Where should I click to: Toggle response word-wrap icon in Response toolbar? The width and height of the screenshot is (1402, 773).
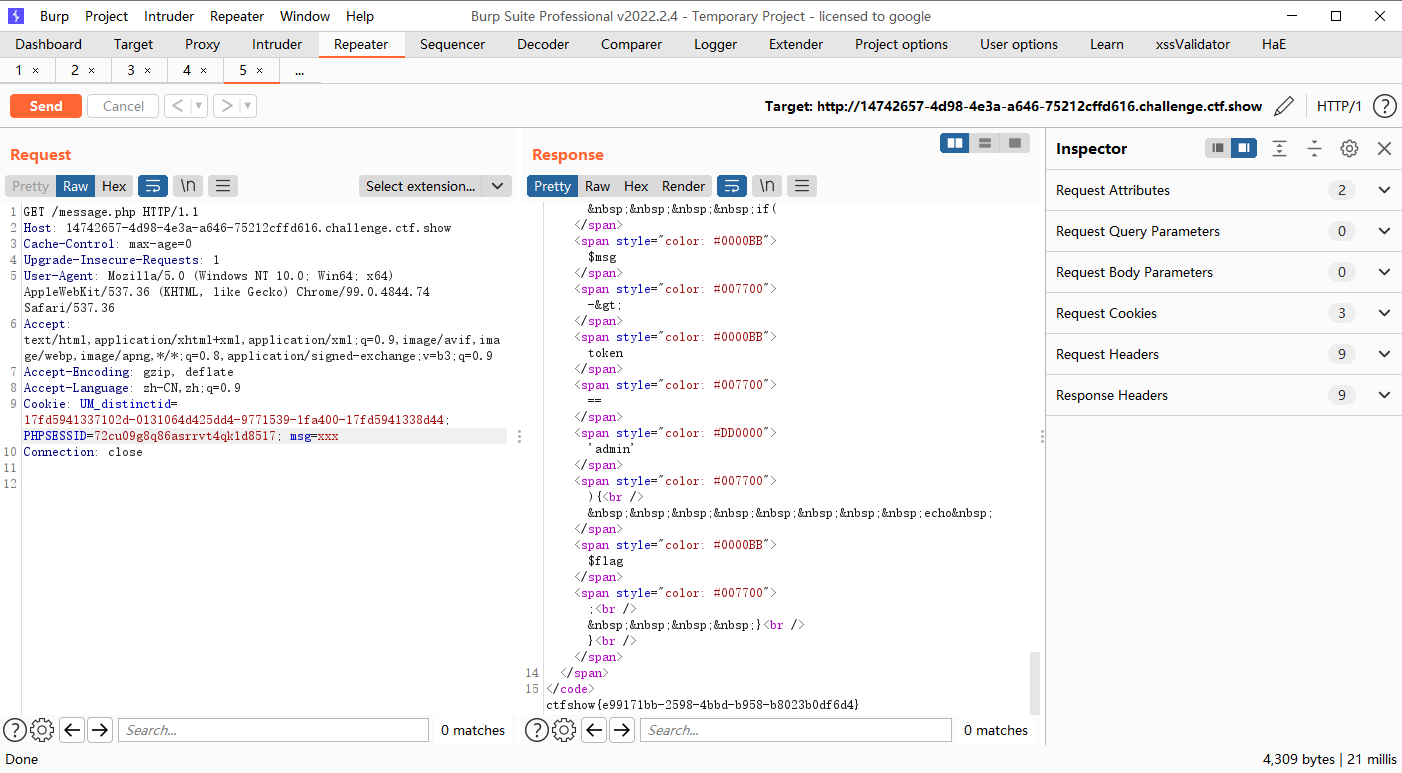[732, 186]
